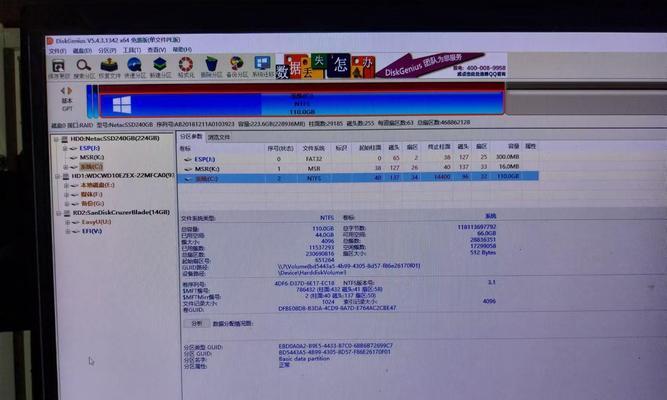Click the partition type GUID starting EBD0A0A2

[336, 346]
